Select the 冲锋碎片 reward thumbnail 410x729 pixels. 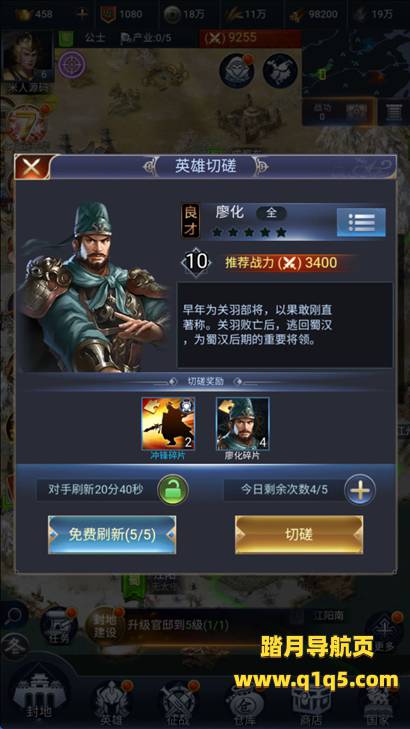coord(168,424)
